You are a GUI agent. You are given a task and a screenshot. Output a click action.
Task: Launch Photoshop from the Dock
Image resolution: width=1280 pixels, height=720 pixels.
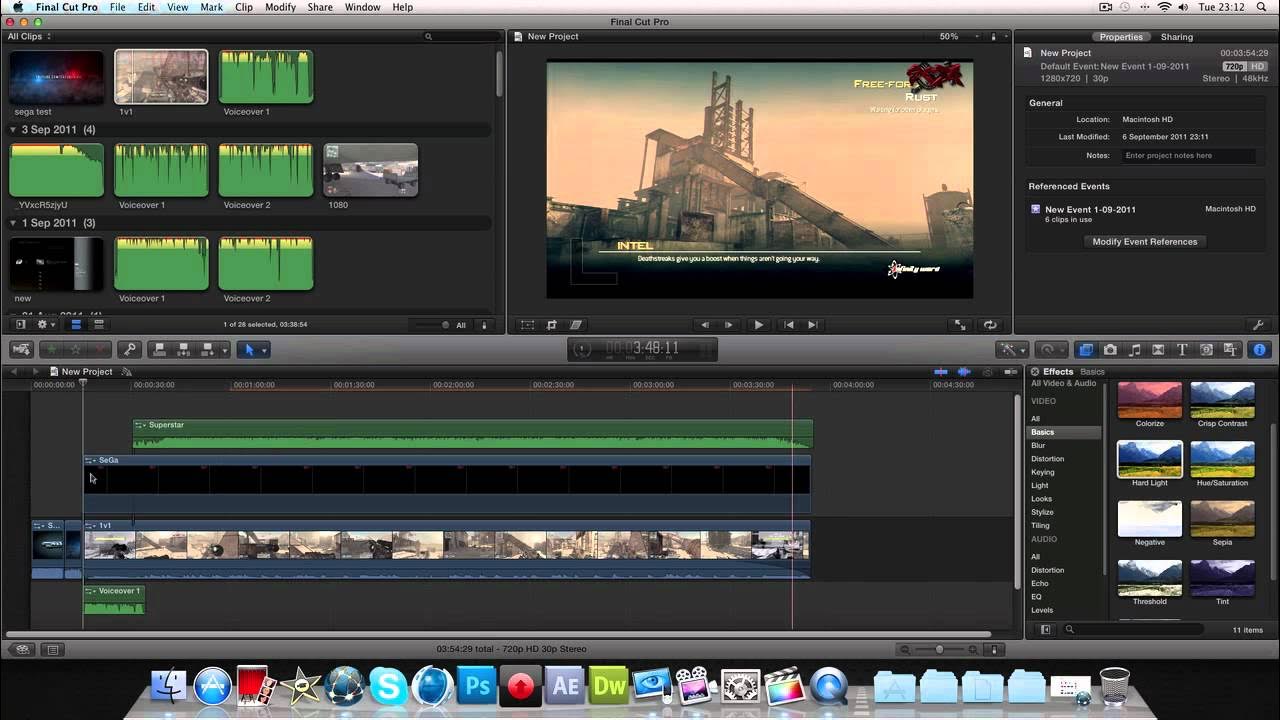(x=477, y=686)
